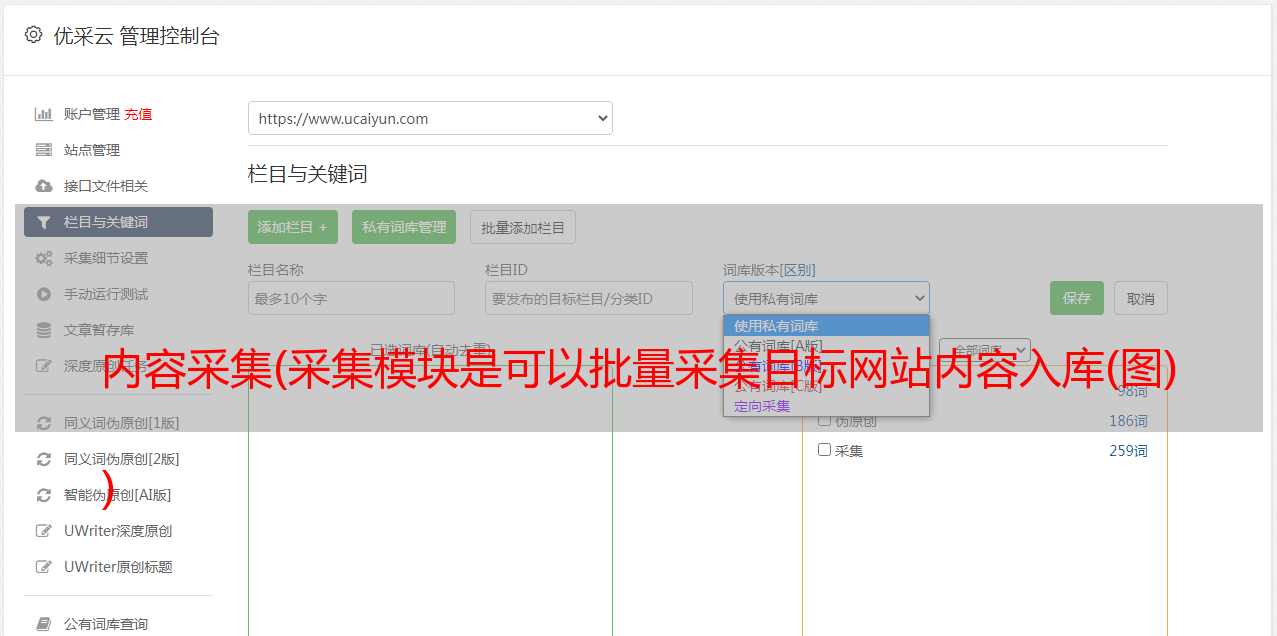Click refresh icon for 同义词伪原创[2版]
The height and width of the screenshot is (636, 1277).
(x=43, y=459)
